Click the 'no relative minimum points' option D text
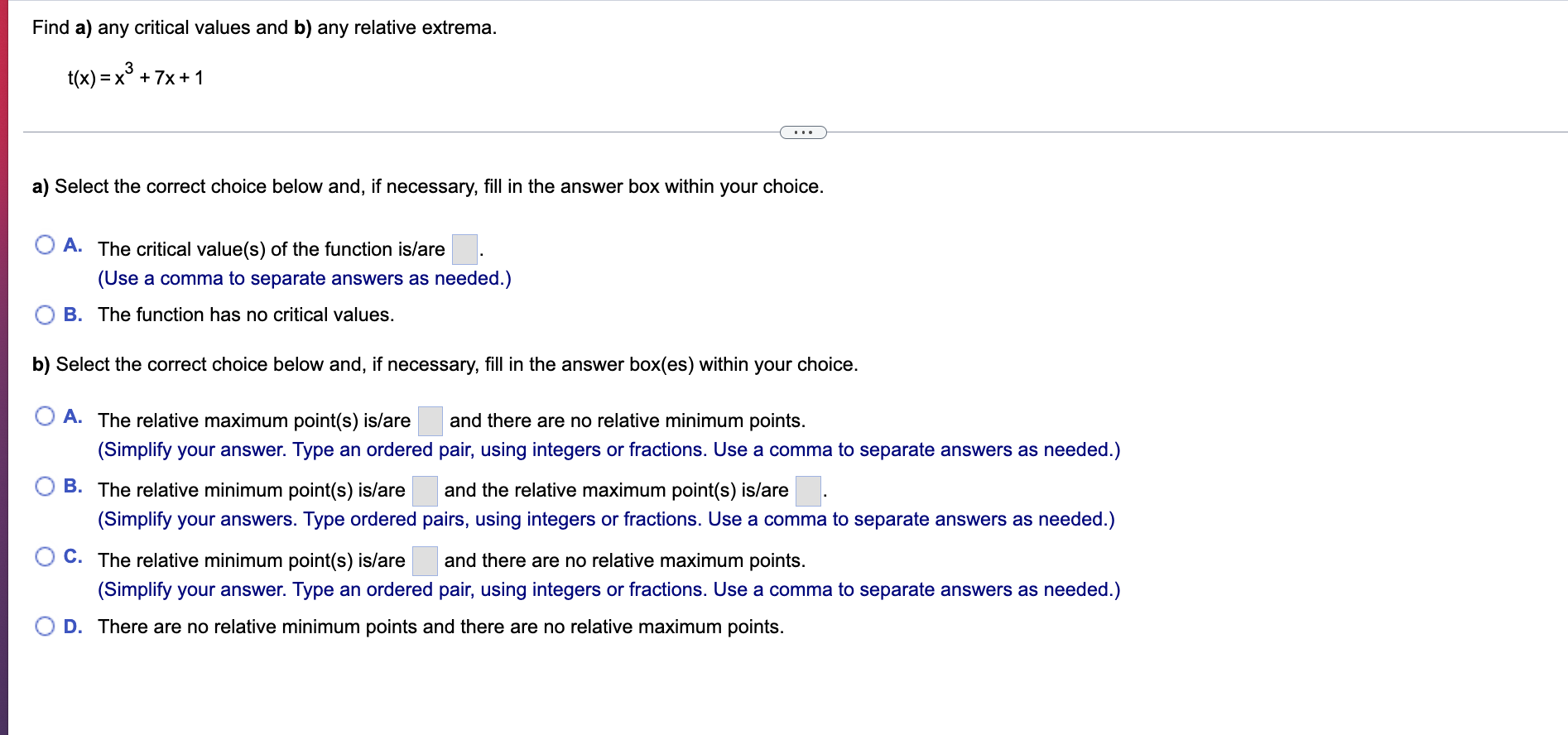Image resolution: width=1568 pixels, height=735 pixels. point(440,627)
